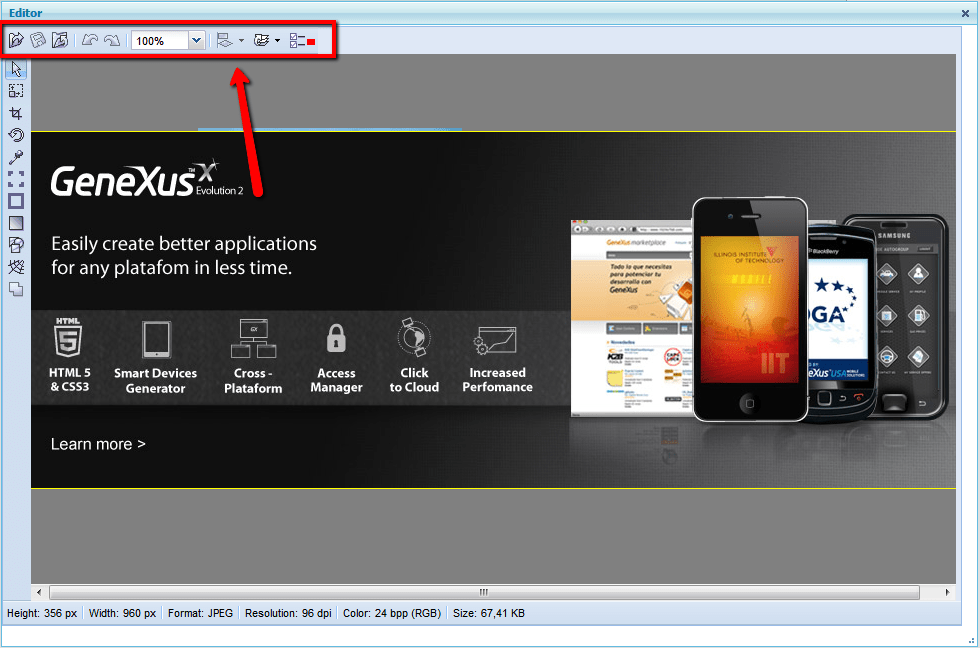Click the Open image icon in toolbar

[x=16, y=41]
